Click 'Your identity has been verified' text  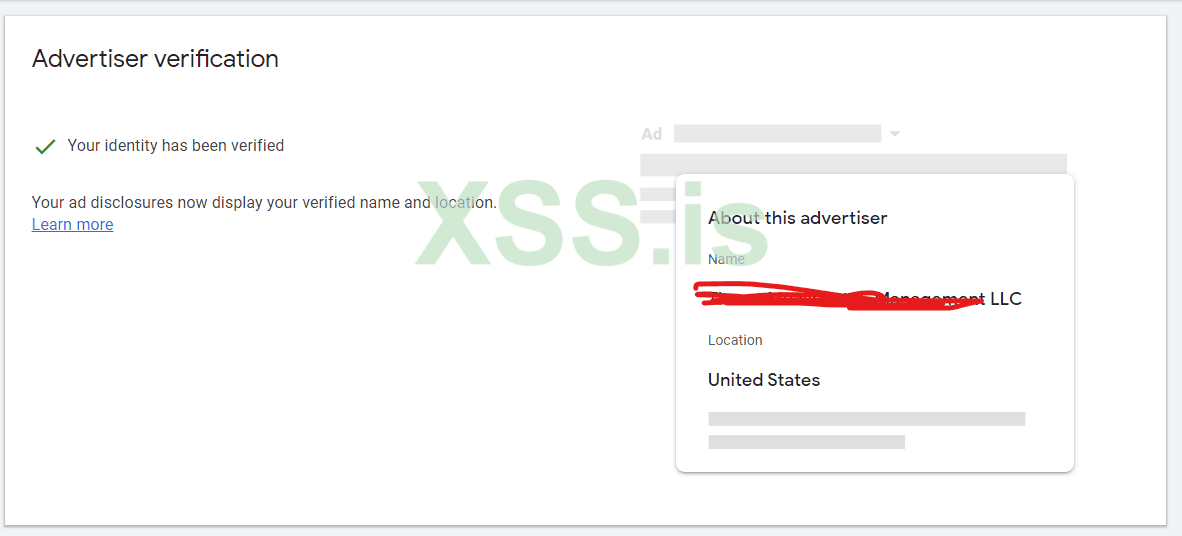click(x=176, y=145)
